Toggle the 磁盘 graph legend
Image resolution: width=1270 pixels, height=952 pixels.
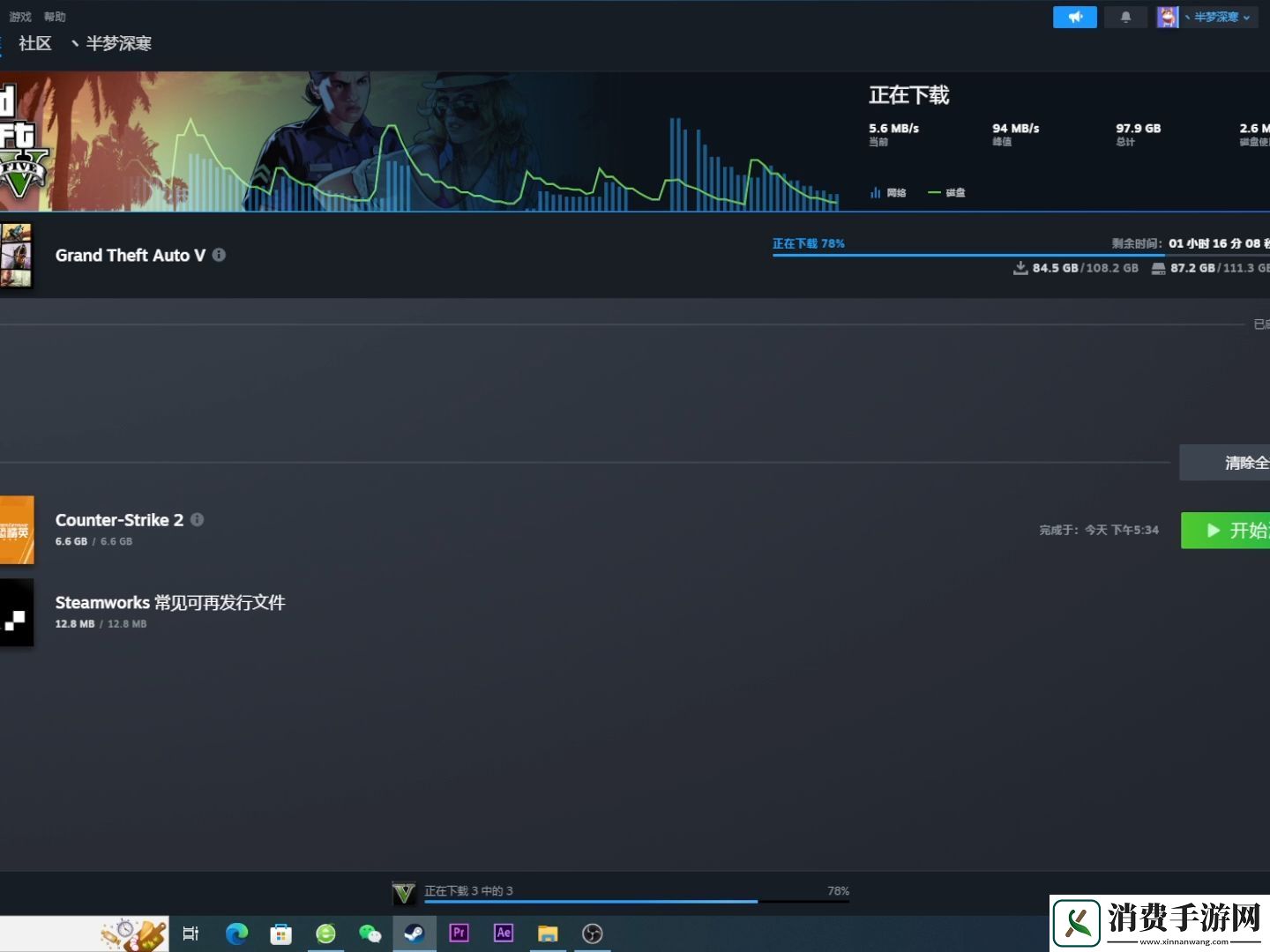coord(946,192)
